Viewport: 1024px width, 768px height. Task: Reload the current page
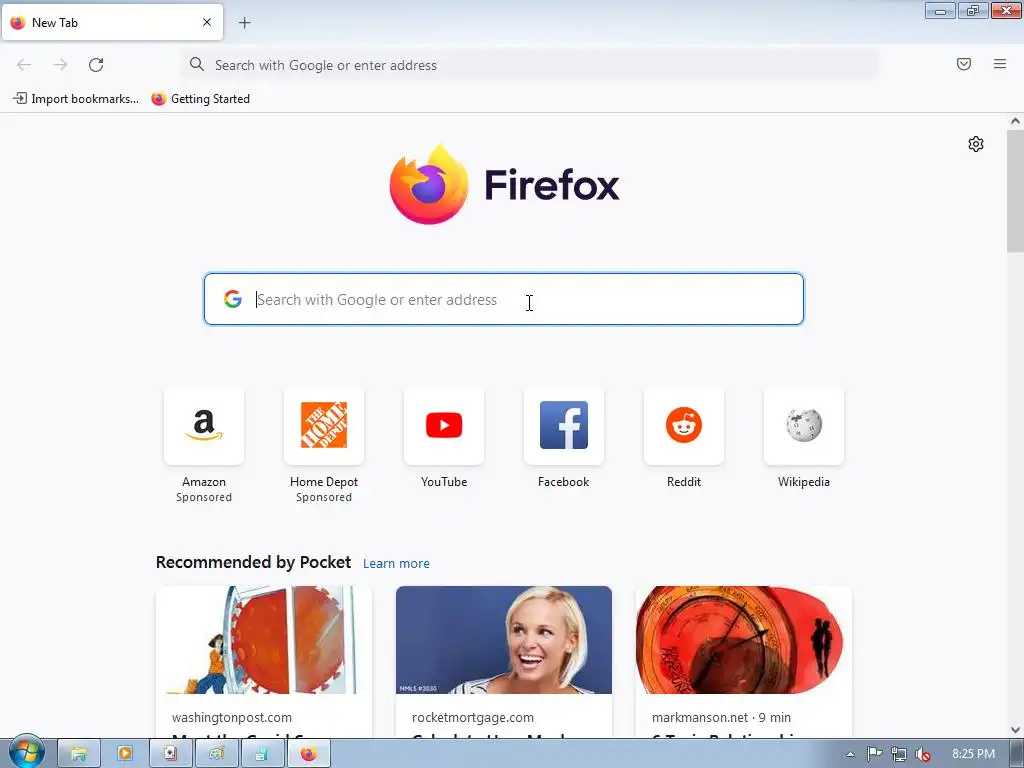96,65
